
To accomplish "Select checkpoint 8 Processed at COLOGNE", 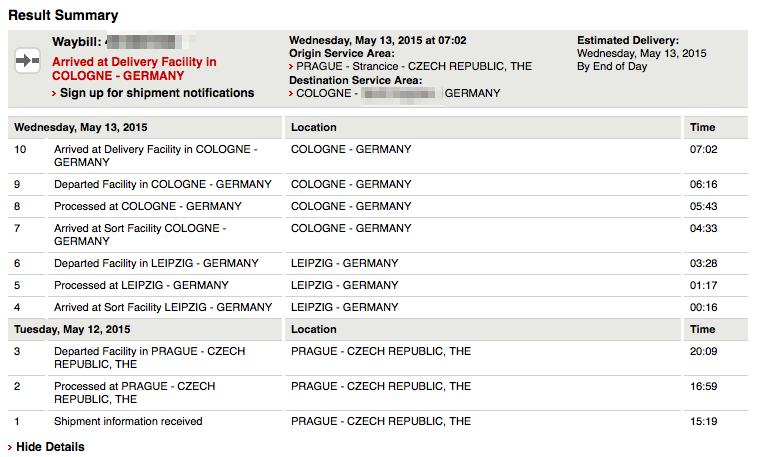I will pyautogui.click(x=378, y=206).
